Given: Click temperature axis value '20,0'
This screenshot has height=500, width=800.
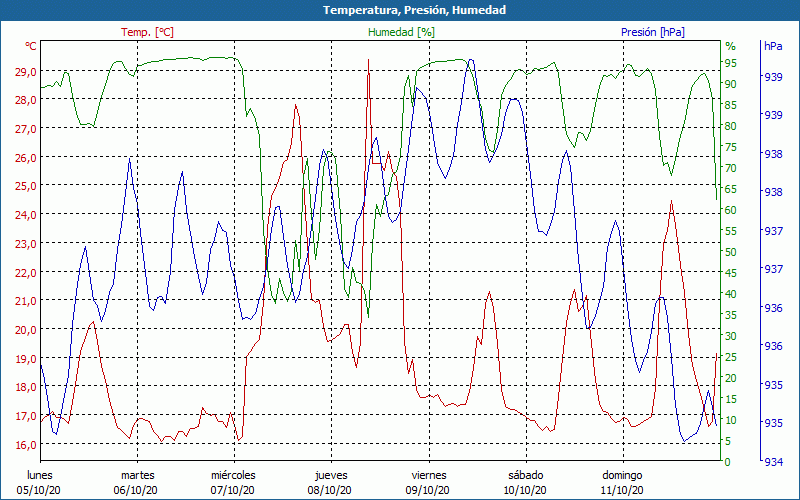Looking at the screenshot, I should click(26, 330).
